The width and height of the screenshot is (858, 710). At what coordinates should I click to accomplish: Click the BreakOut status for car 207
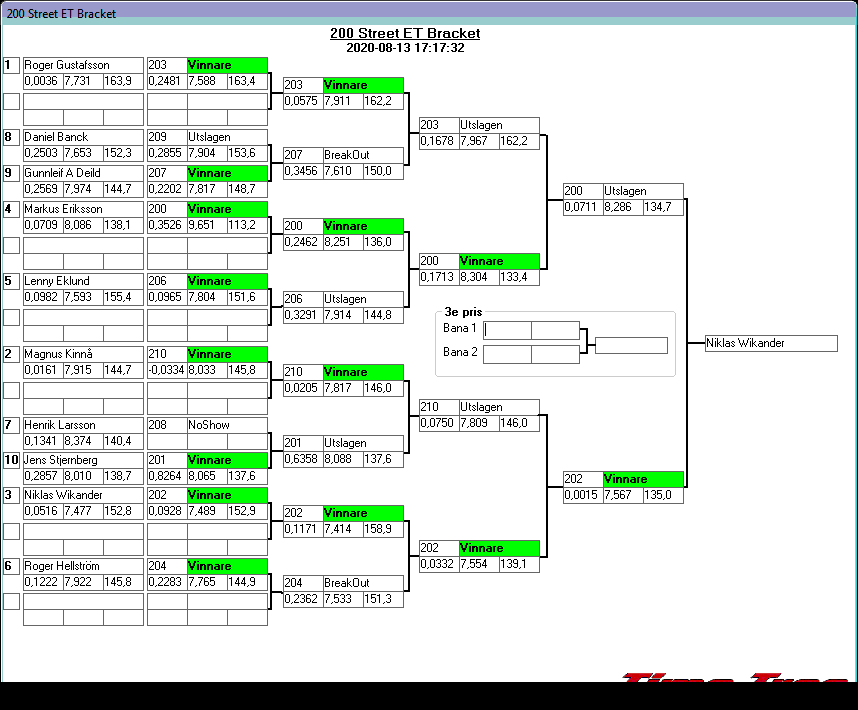363,155
